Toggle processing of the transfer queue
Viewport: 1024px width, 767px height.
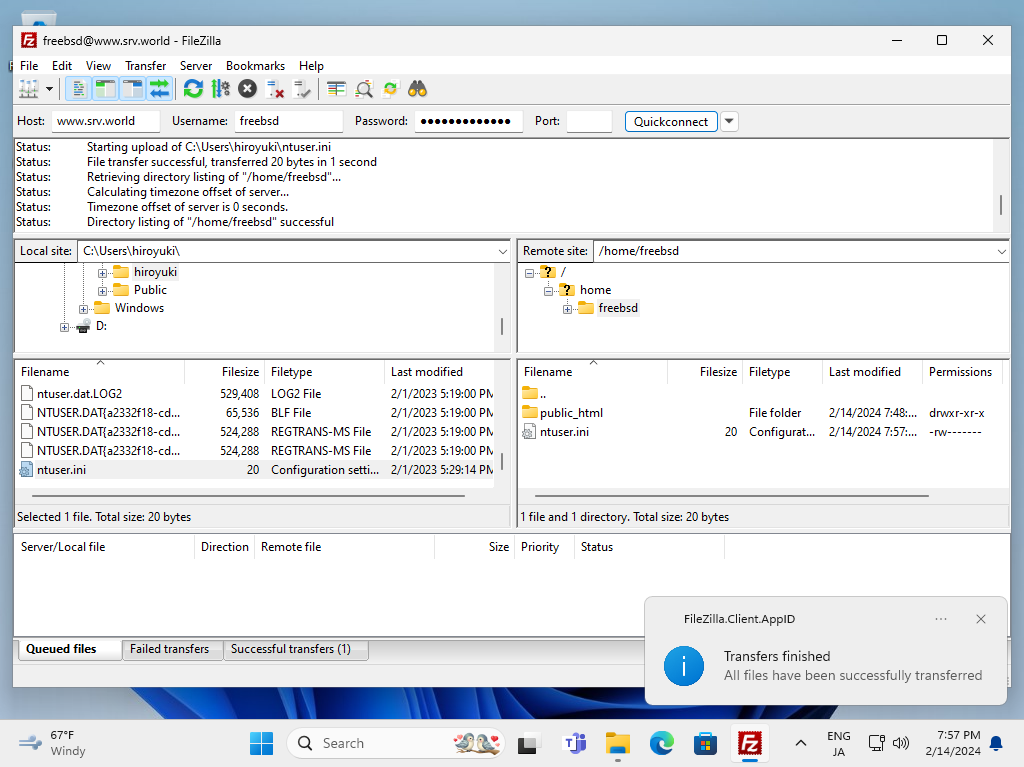221,89
